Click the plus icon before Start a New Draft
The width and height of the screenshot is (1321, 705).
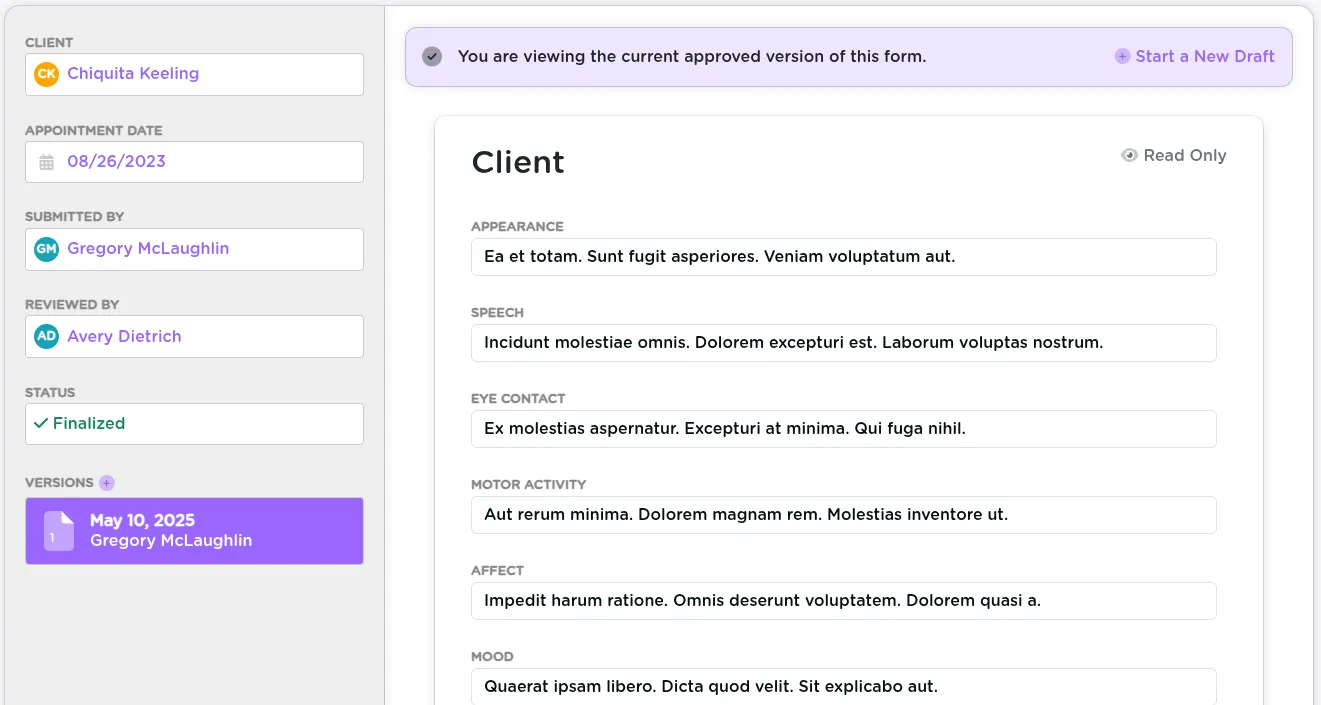(x=1122, y=56)
